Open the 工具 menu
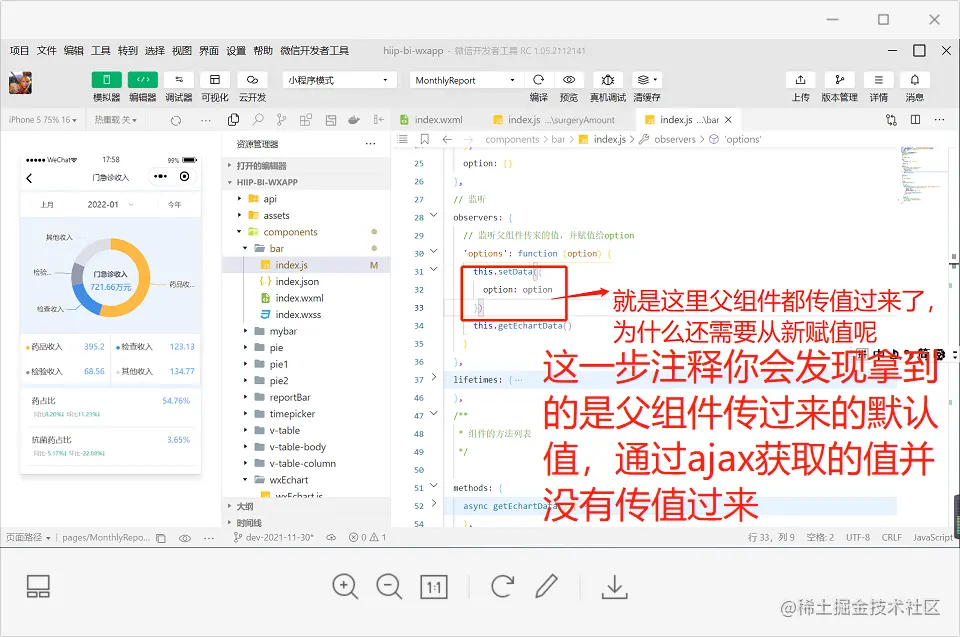Viewport: 960px width, 637px height. coord(100,50)
